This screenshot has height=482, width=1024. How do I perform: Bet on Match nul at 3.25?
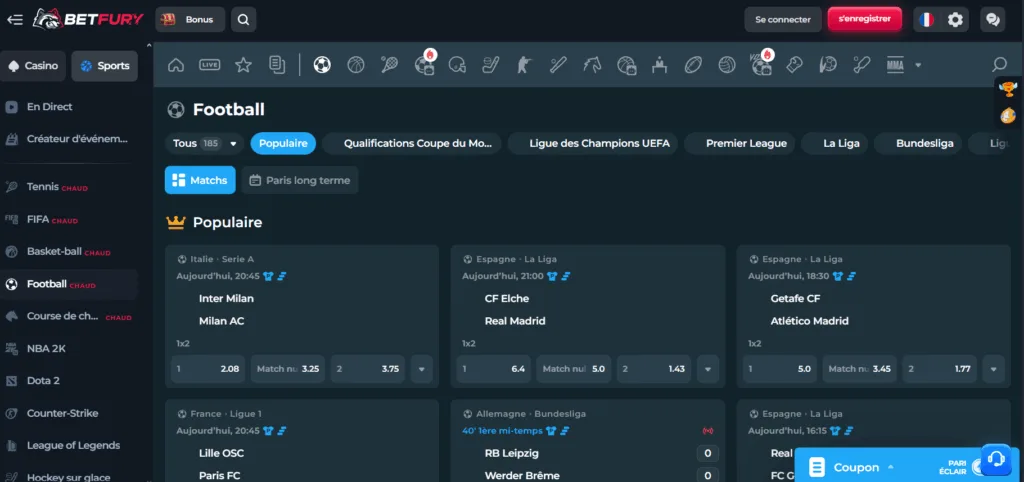288,369
